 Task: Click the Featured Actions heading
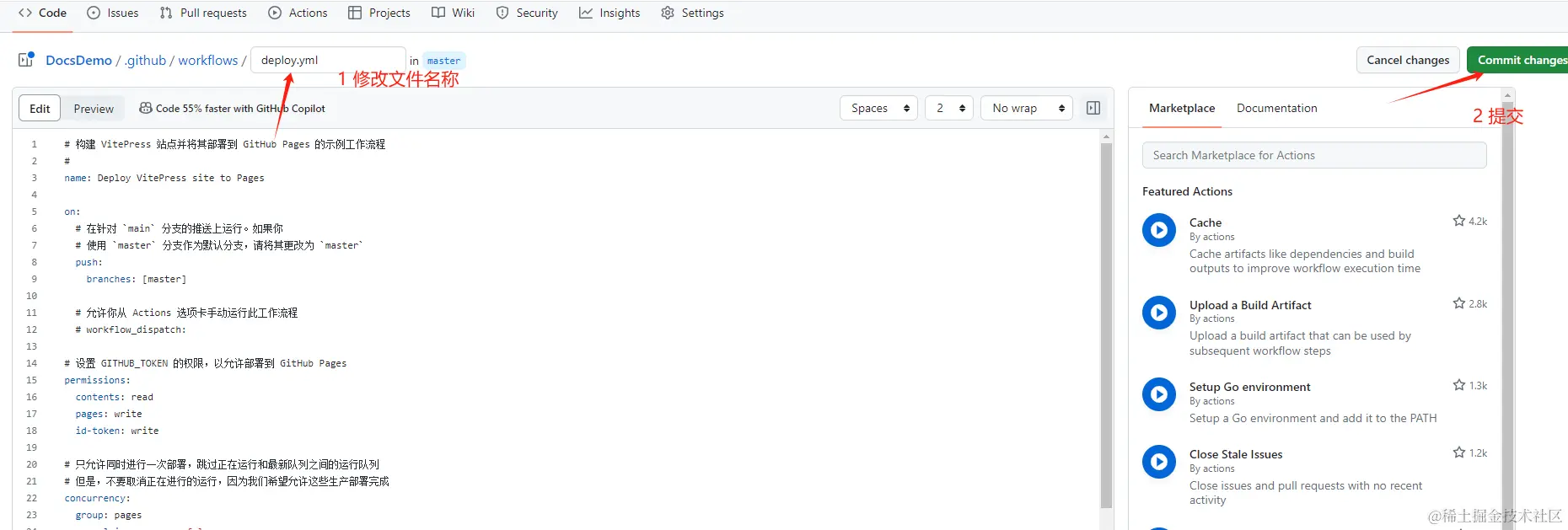1187,191
